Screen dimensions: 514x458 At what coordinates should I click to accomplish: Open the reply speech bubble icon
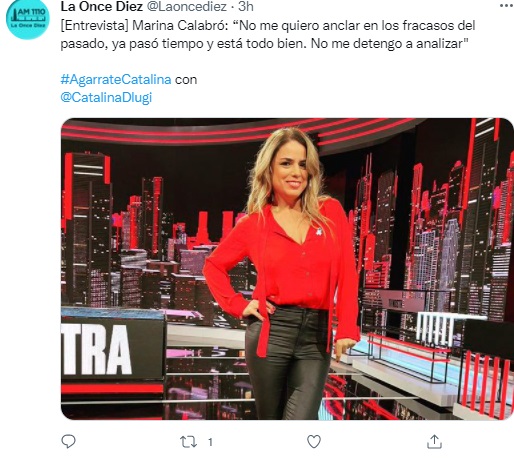click(x=69, y=441)
